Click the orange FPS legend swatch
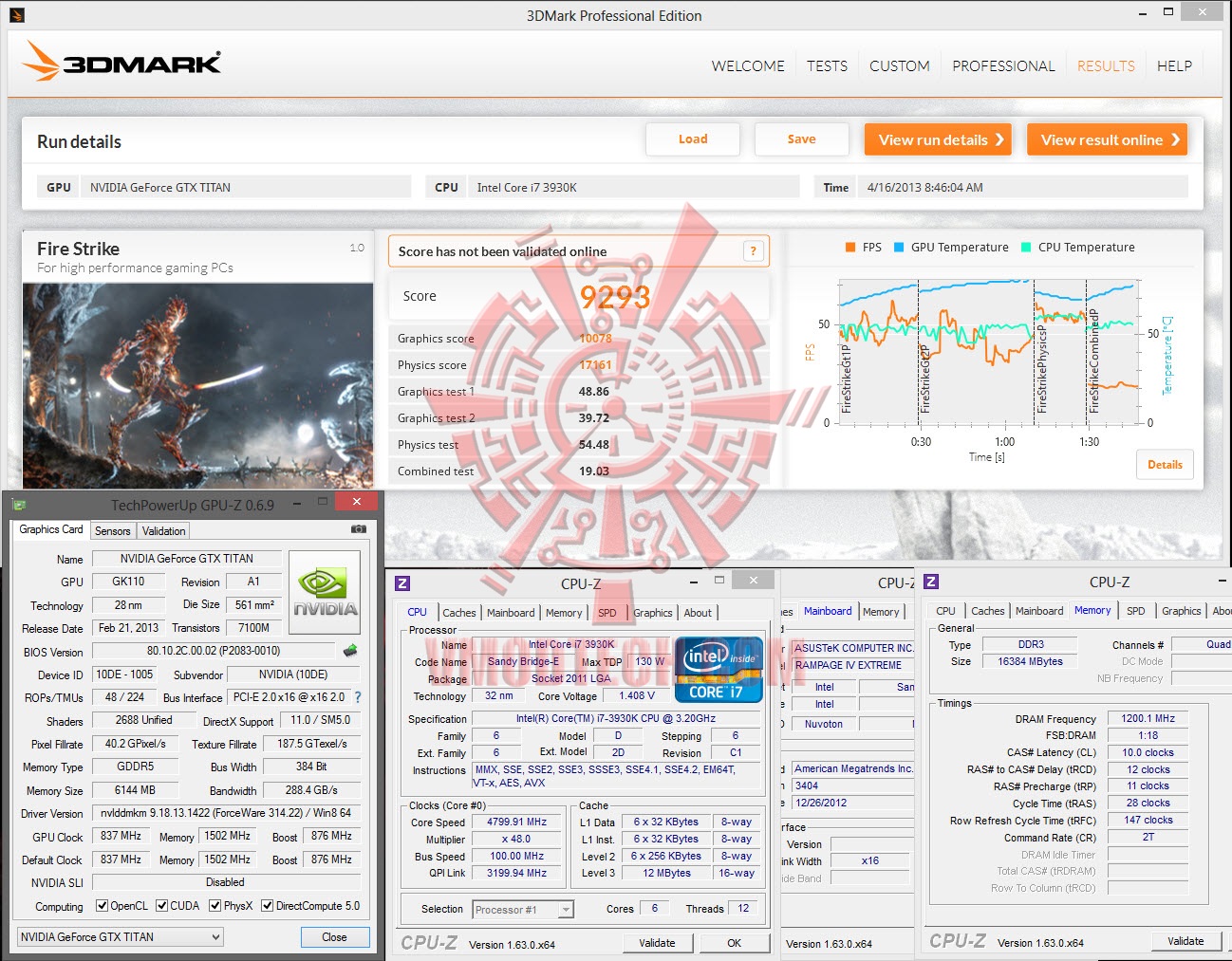Screen dimensions: 1232x961 pyautogui.click(x=850, y=248)
